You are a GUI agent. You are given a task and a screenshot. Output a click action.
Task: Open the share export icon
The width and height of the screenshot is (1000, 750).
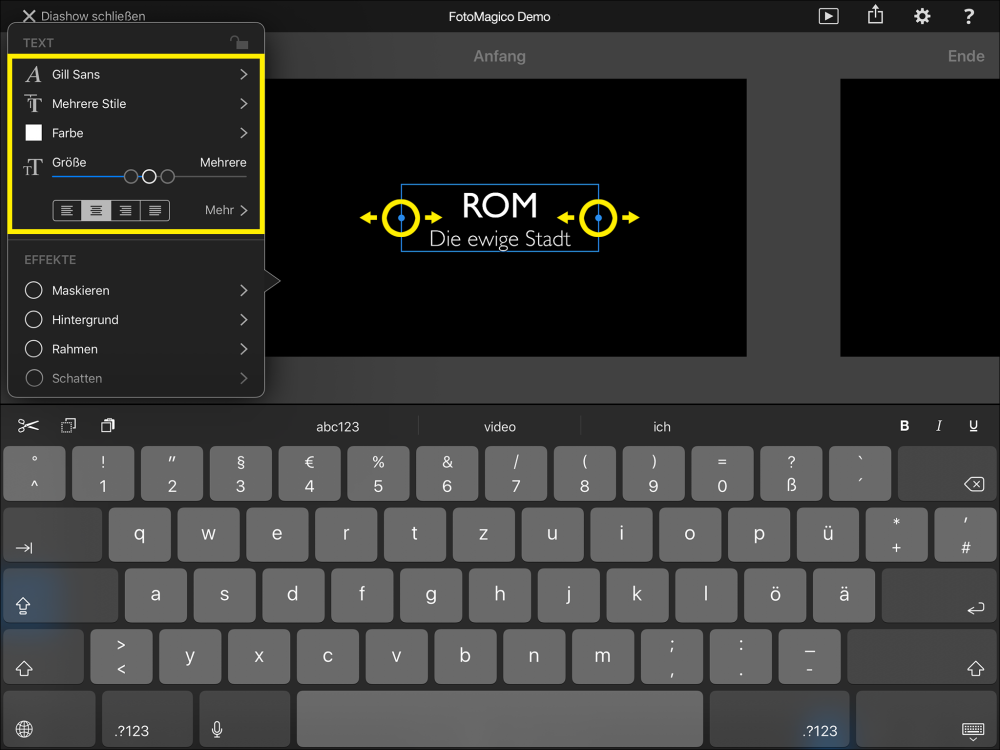[x=876, y=15]
